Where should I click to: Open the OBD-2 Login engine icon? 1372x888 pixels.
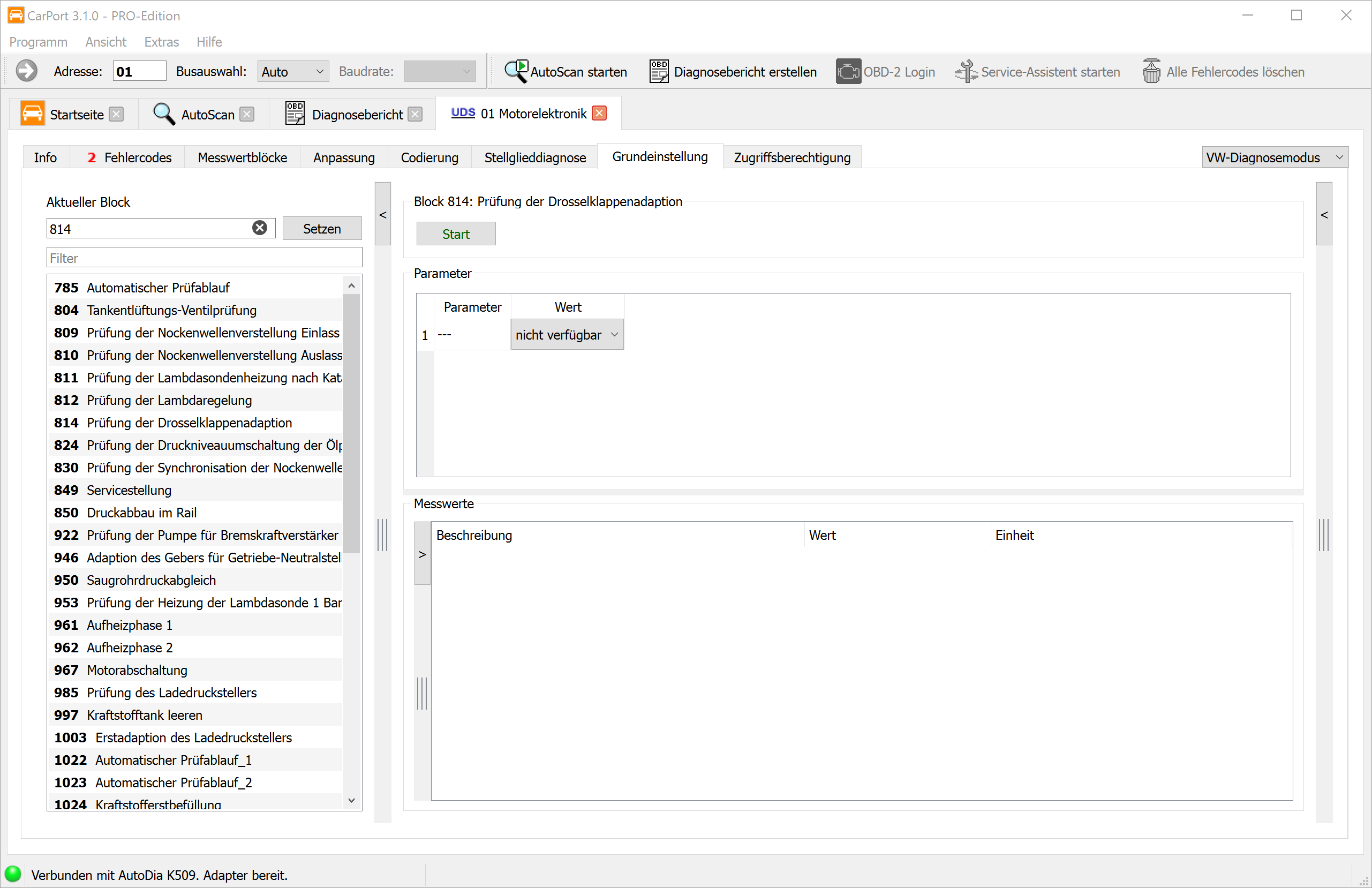click(848, 72)
